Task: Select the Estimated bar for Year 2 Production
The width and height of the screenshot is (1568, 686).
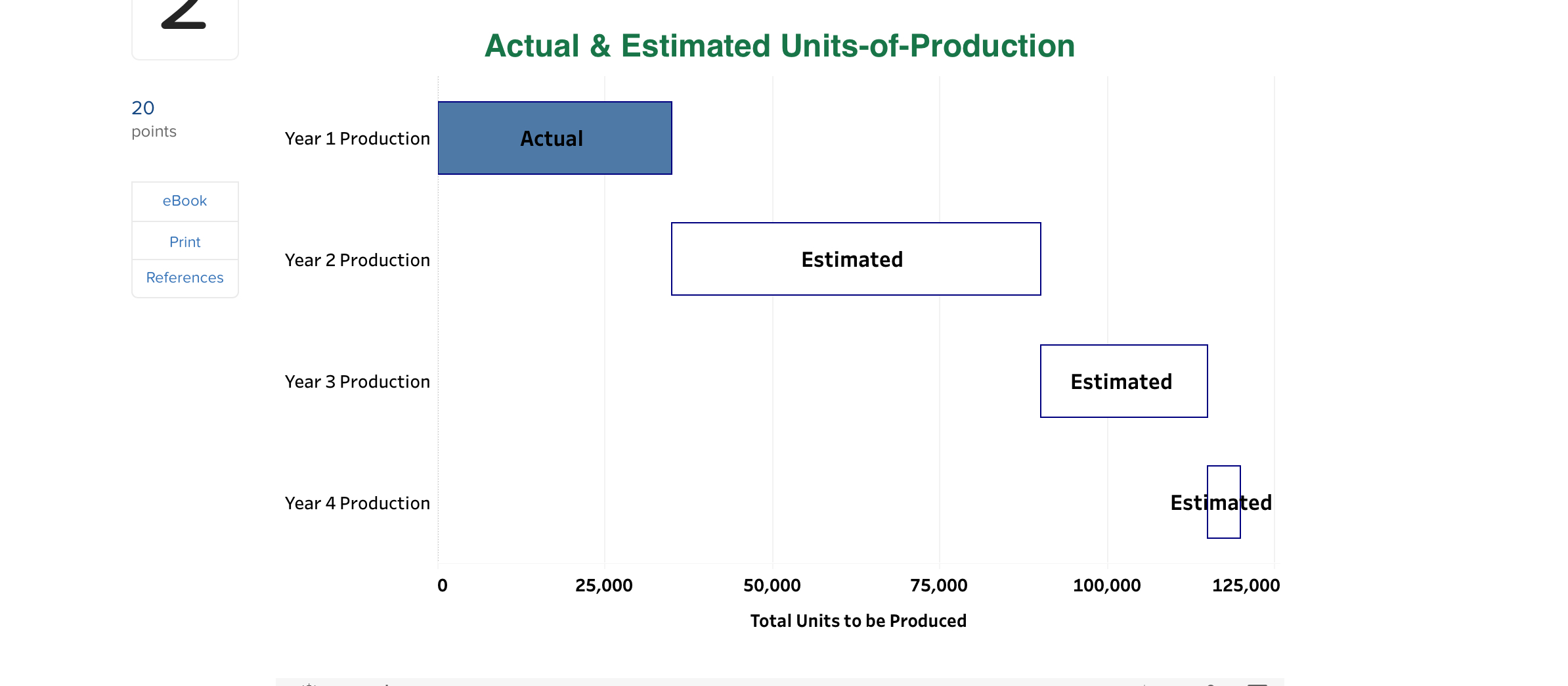Action: (854, 259)
